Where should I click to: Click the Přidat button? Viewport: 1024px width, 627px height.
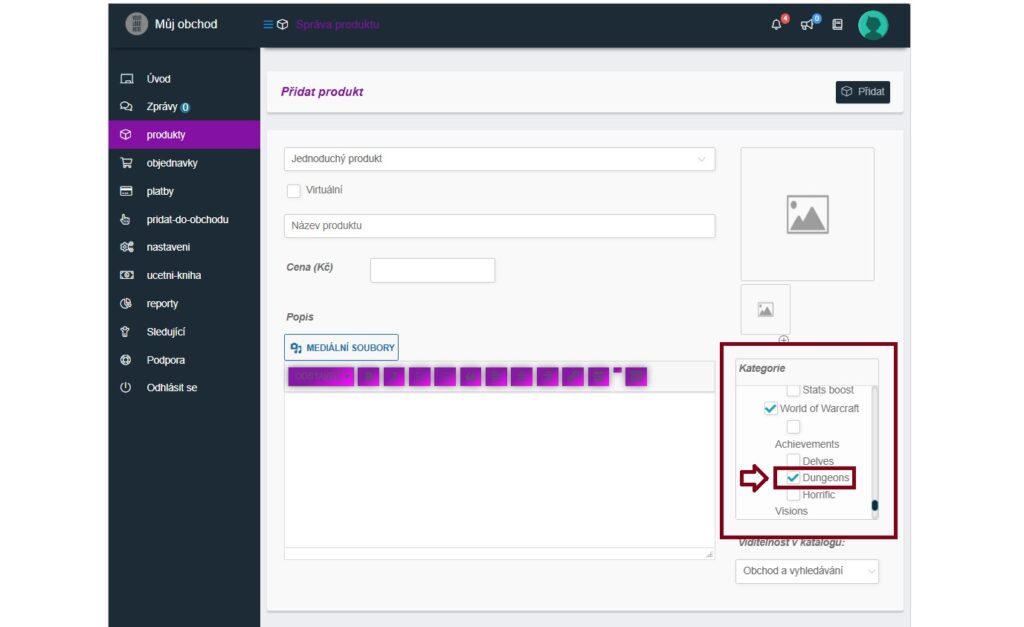[x=863, y=91]
